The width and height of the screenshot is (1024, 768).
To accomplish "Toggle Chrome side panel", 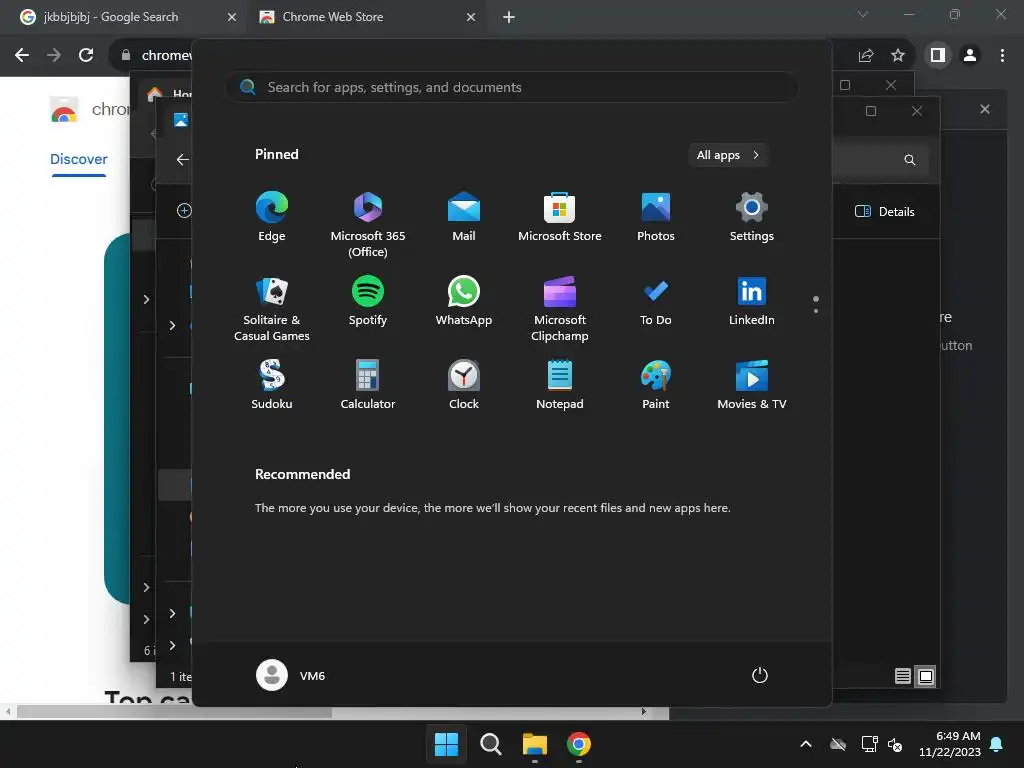I will coord(938,56).
